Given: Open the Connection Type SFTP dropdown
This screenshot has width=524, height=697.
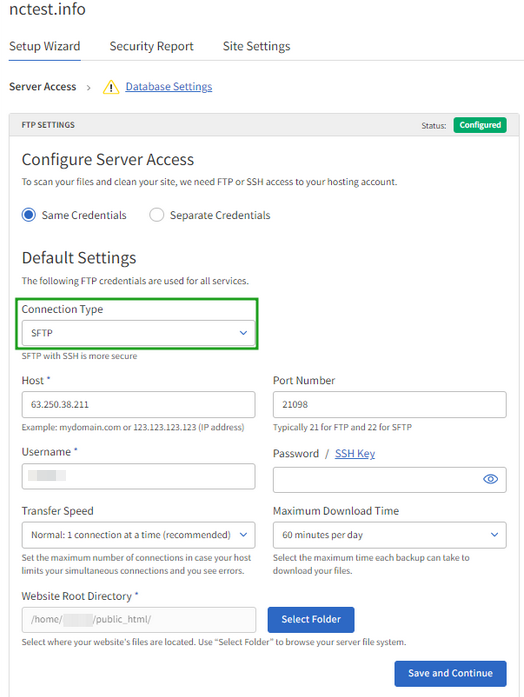Looking at the screenshot, I should pos(138,333).
